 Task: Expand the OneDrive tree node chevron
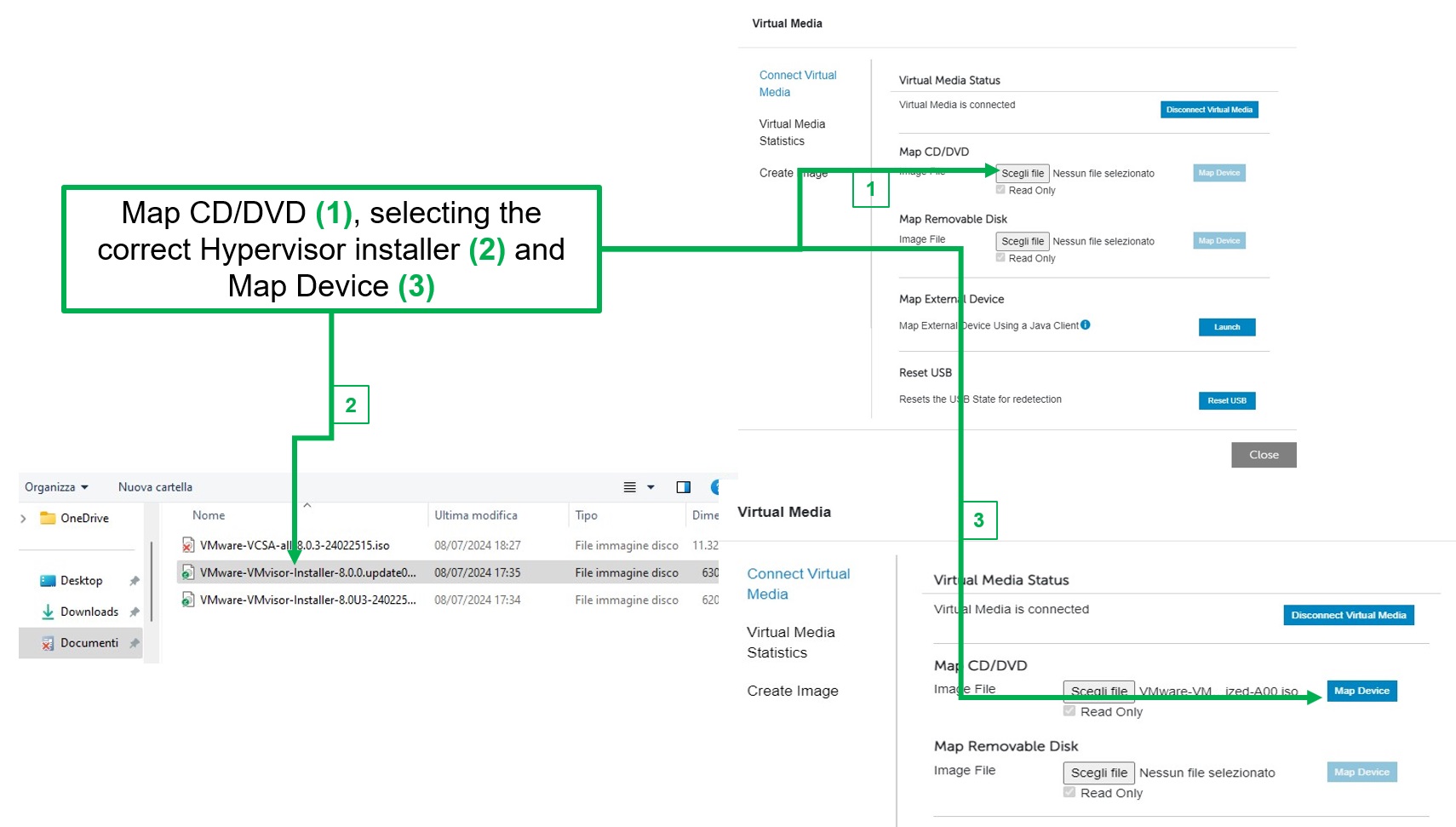(x=23, y=518)
